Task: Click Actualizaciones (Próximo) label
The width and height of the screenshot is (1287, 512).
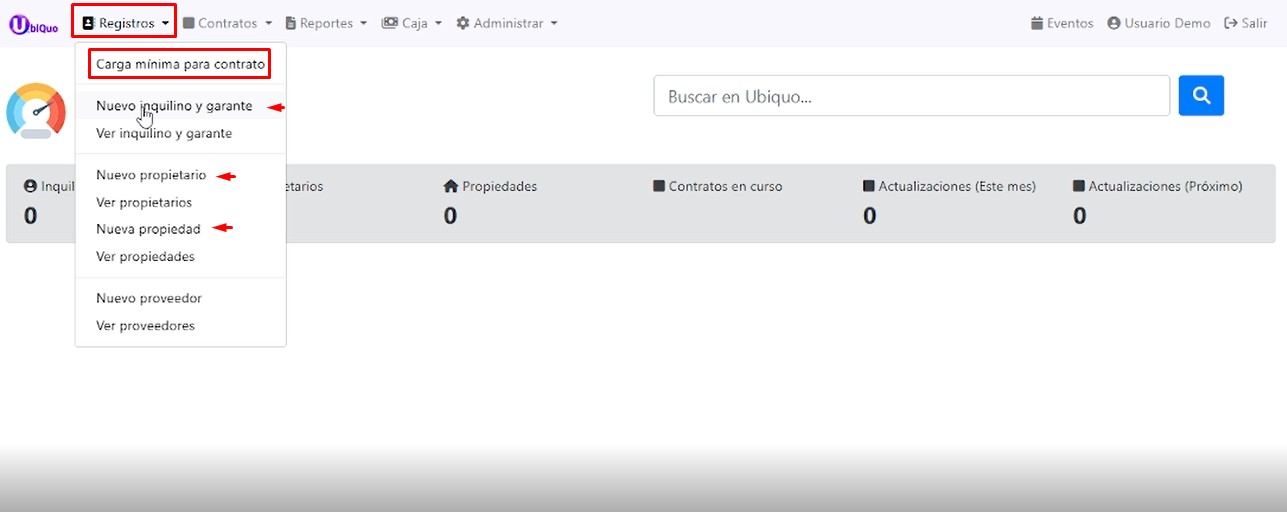Action: [x=1165, y=186]
